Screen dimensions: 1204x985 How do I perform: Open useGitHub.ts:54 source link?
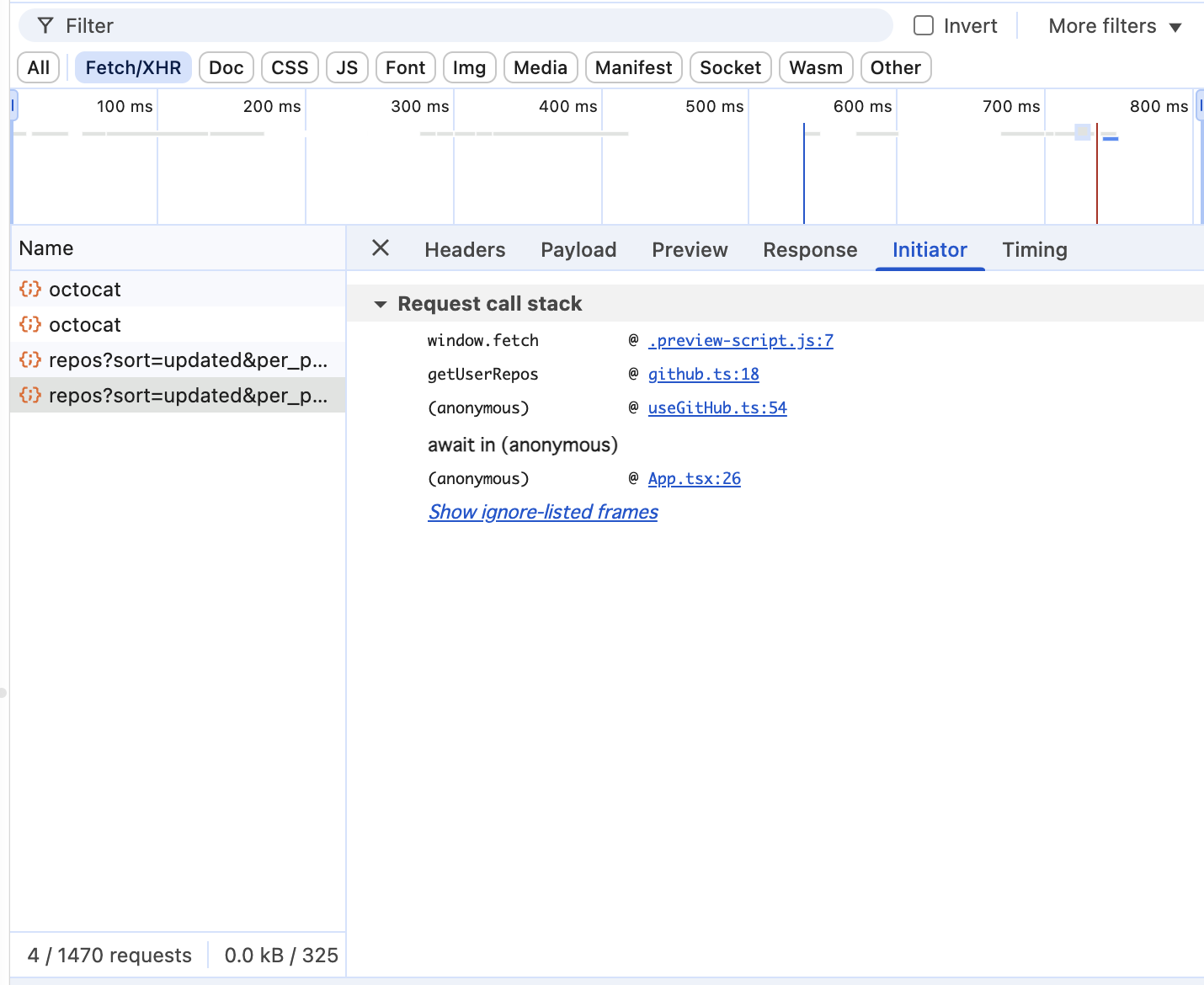pyautogui.click(x=717, y=407)
